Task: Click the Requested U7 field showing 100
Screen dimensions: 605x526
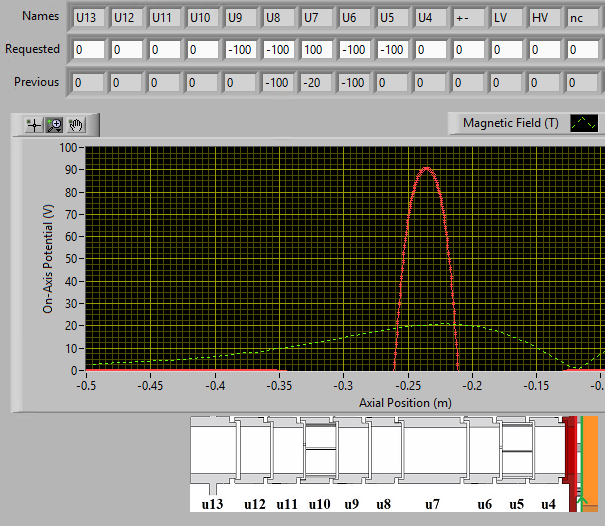Action: tap(316, 49)
